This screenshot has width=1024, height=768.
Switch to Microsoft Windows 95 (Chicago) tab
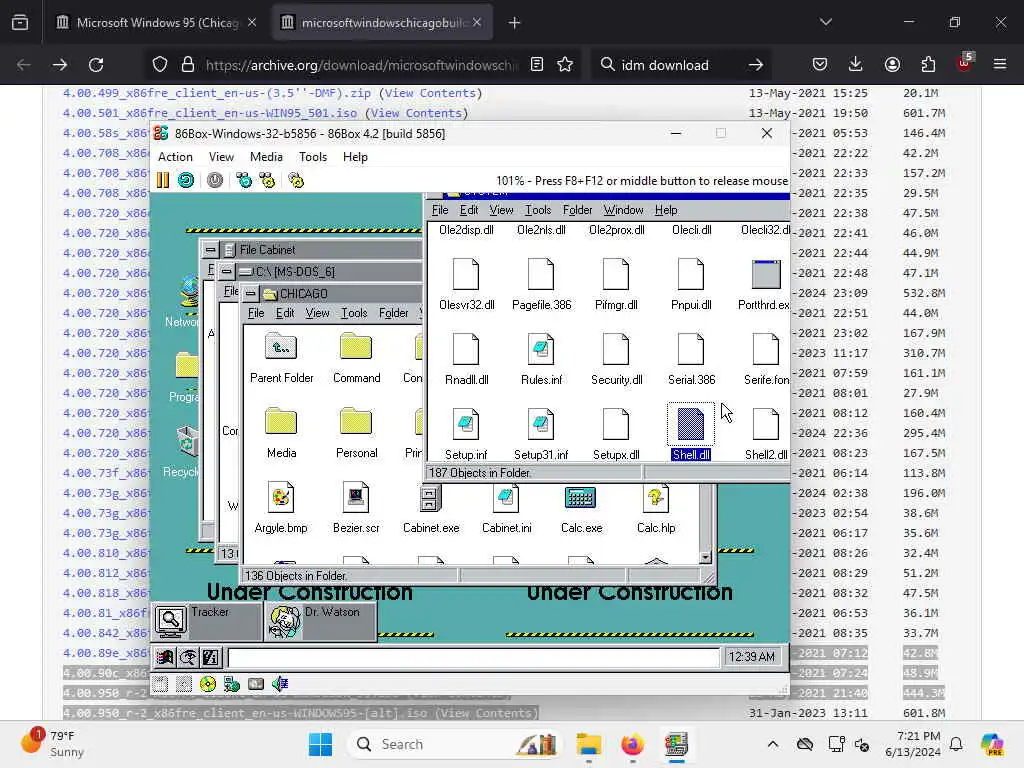(x=157, y=22)
